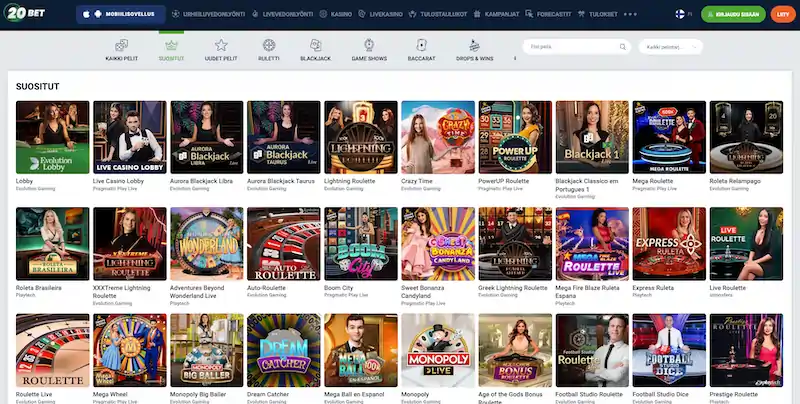Open the Kaikki pelintarjoajat provider dropdown

(x=670, y=47)
